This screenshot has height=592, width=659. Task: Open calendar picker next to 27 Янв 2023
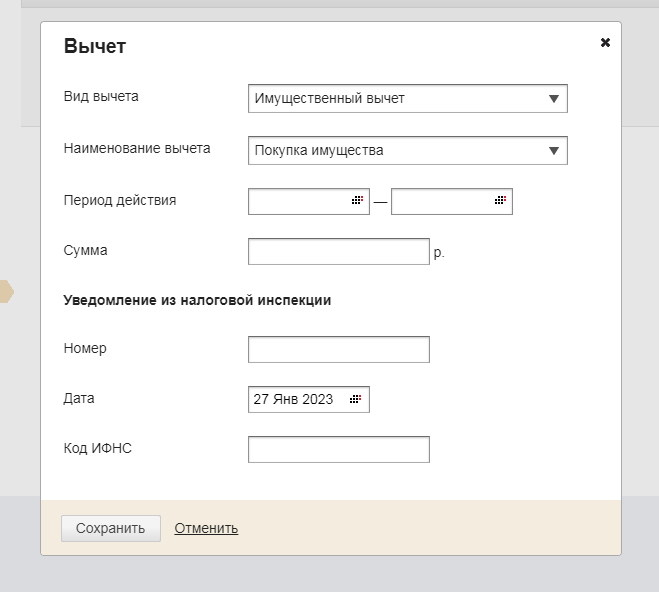click(357, 399)
